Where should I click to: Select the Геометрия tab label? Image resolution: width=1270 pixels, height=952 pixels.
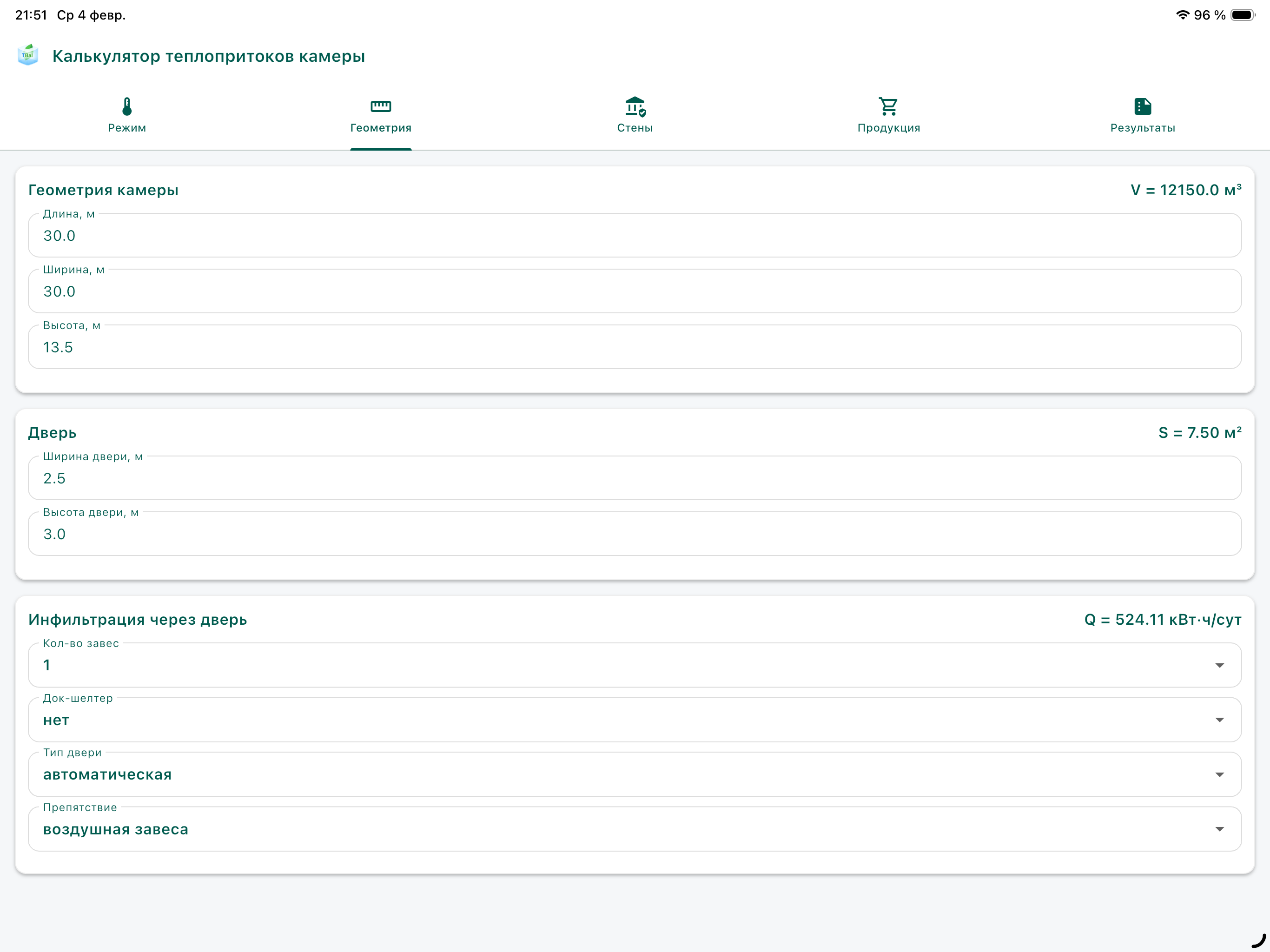pyautogui.click(x=381, y=127)
